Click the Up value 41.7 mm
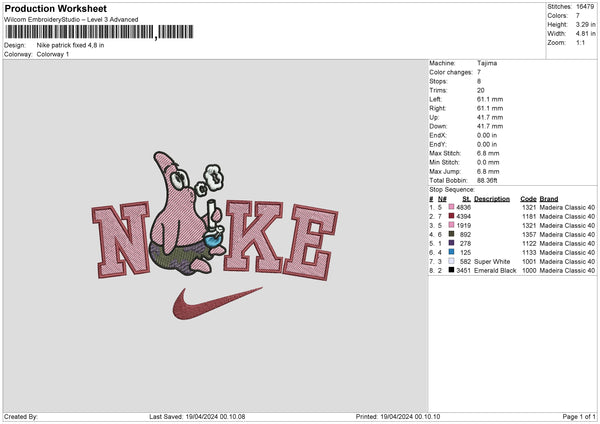Viewport: 600px width, 424px height. coord(490,117)
